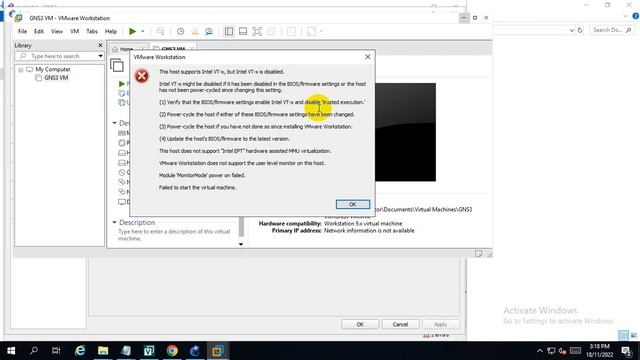The image size is (640, 360).
Task: Click the scroll down arrow beside Description
Action: pyautogui.click(x=241, y=244)
